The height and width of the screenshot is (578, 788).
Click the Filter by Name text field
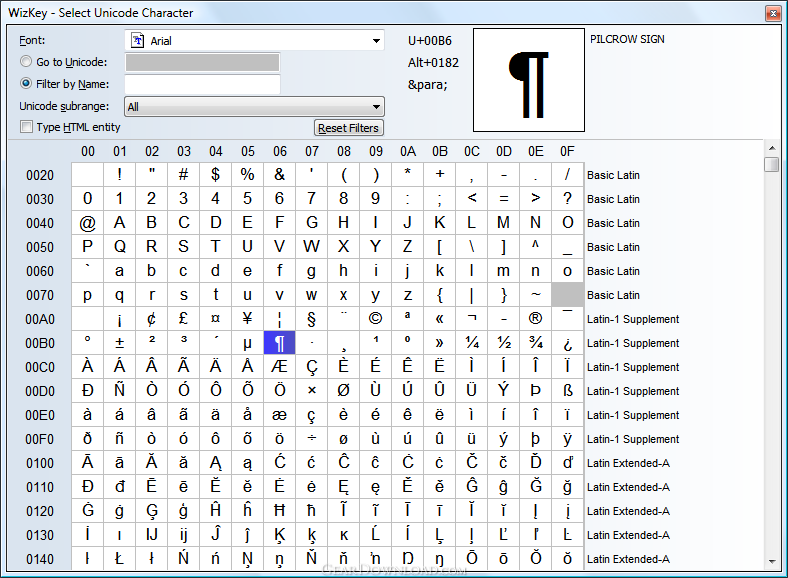click(x=202, y=84)
